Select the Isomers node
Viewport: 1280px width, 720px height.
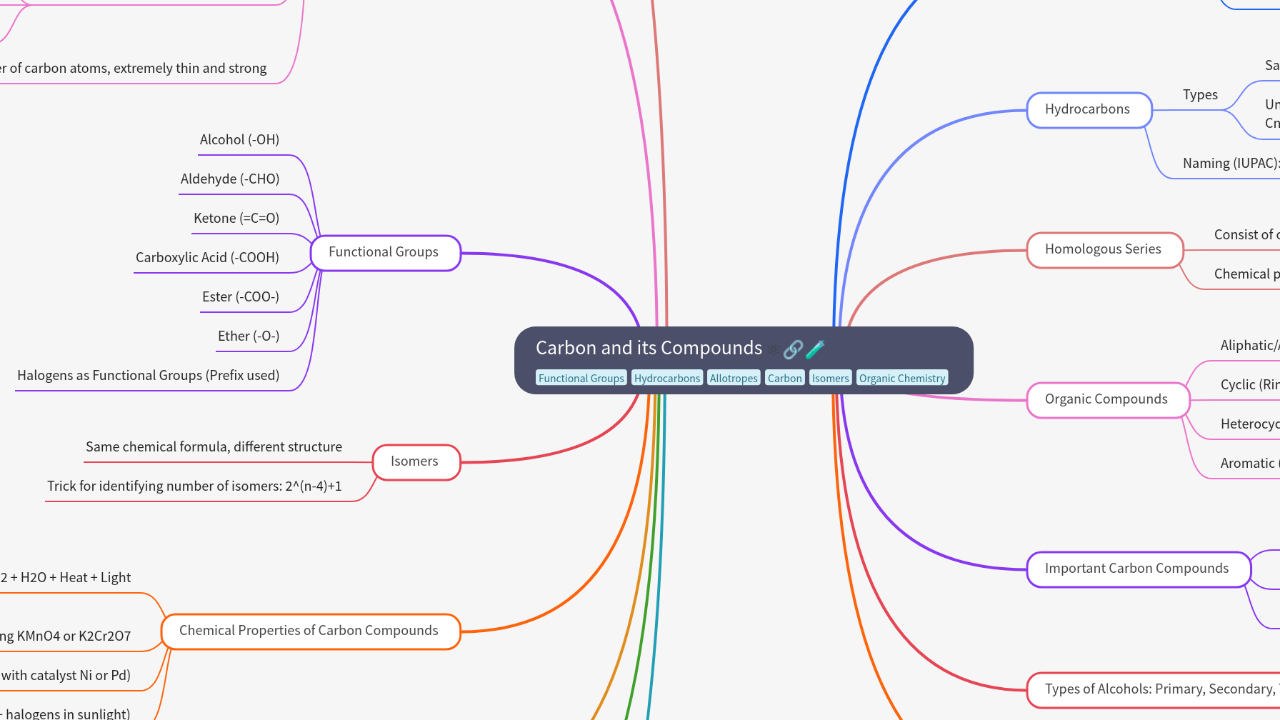[x=415, y=462]
